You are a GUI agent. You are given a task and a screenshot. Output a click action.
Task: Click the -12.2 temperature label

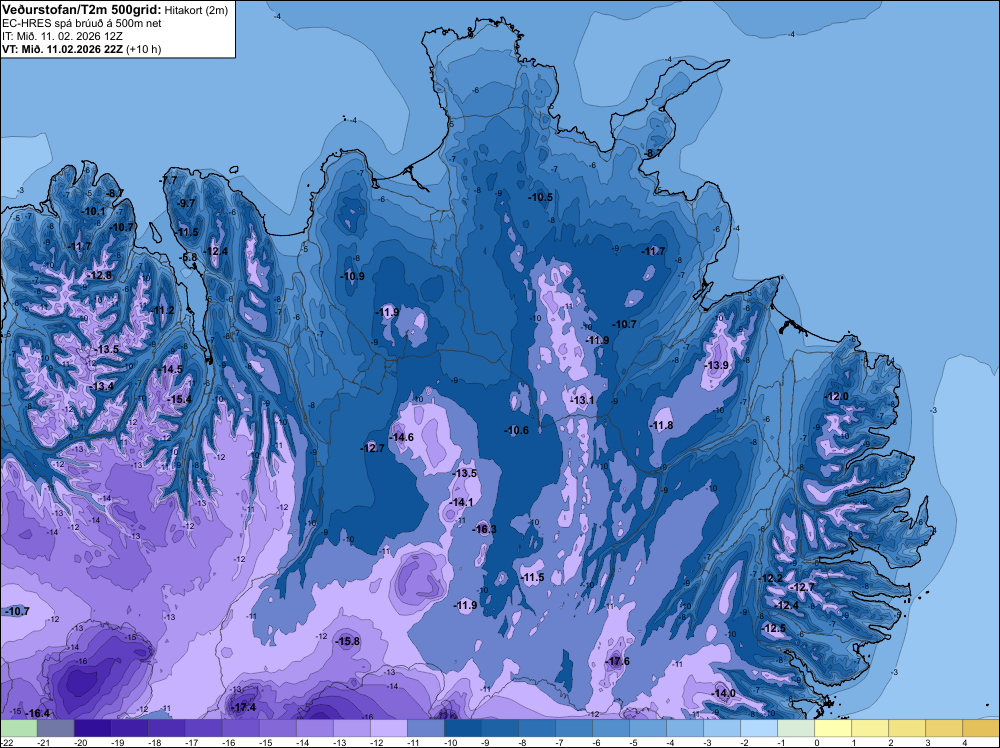point(770,578)
